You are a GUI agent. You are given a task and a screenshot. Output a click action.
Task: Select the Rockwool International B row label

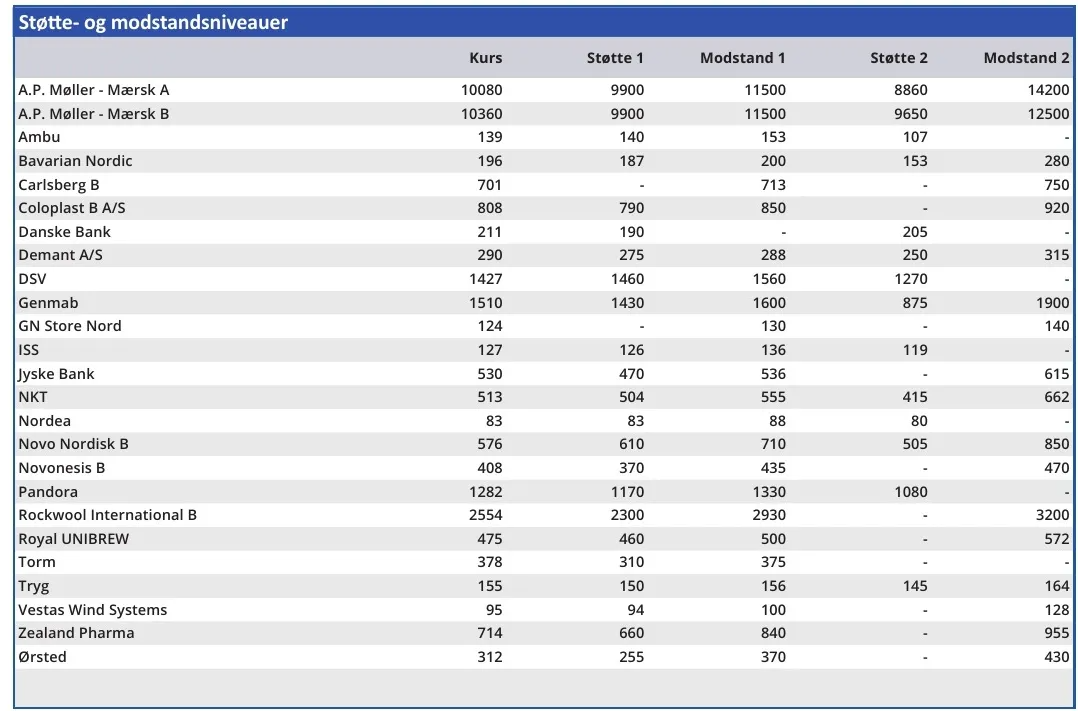click(x=107, y=515)
